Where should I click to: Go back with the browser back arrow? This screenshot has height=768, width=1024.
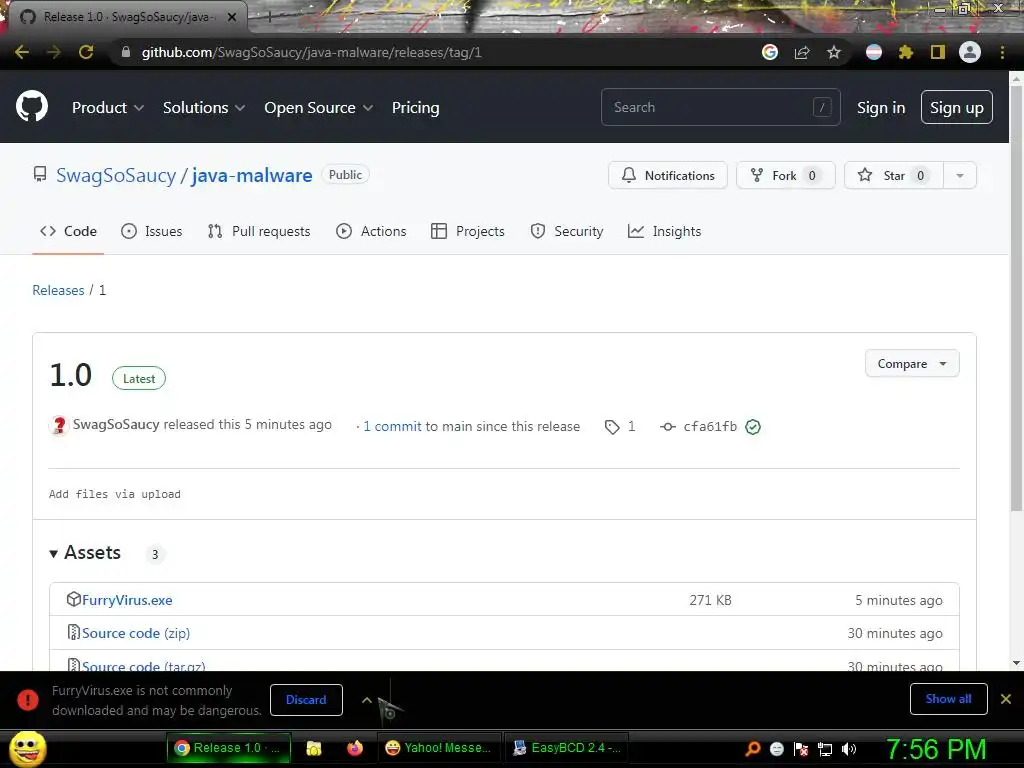(x=22, y=52)
